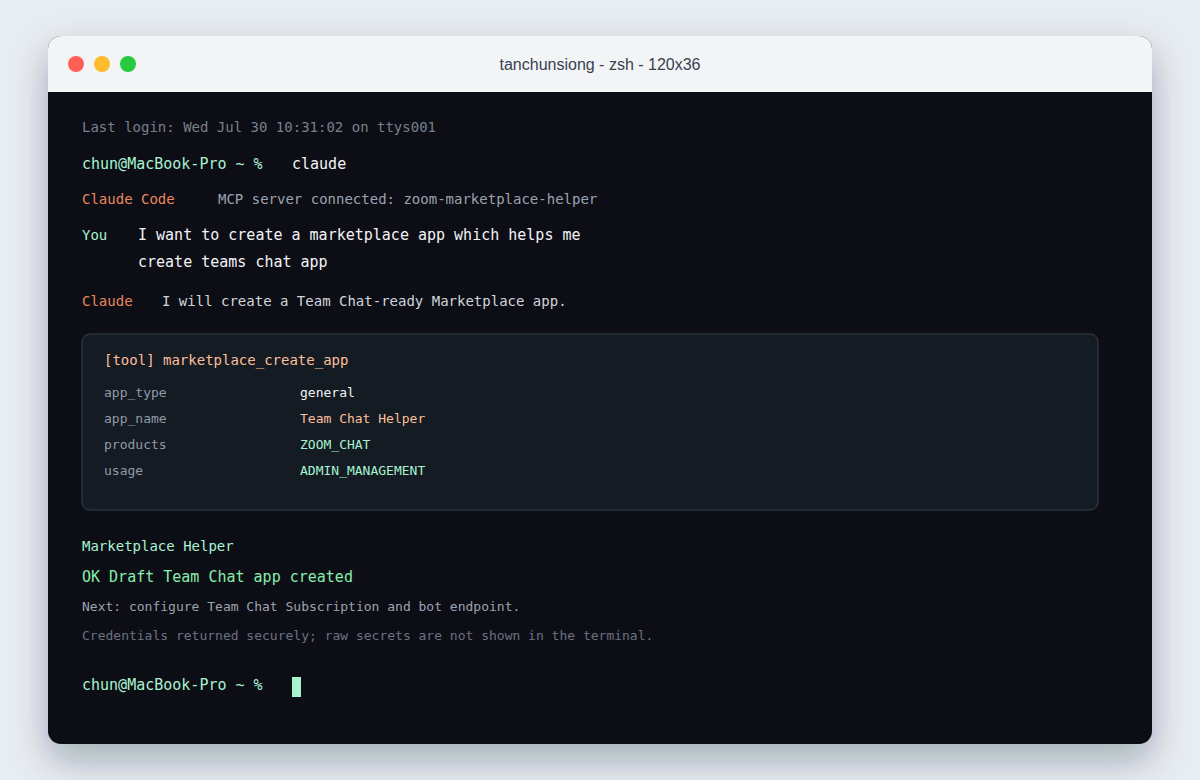Viewport: 1200px width, 780px height.
Task: Click the 'ADMIN_MANAGEMENT' value
Action: tap(362, 471)
